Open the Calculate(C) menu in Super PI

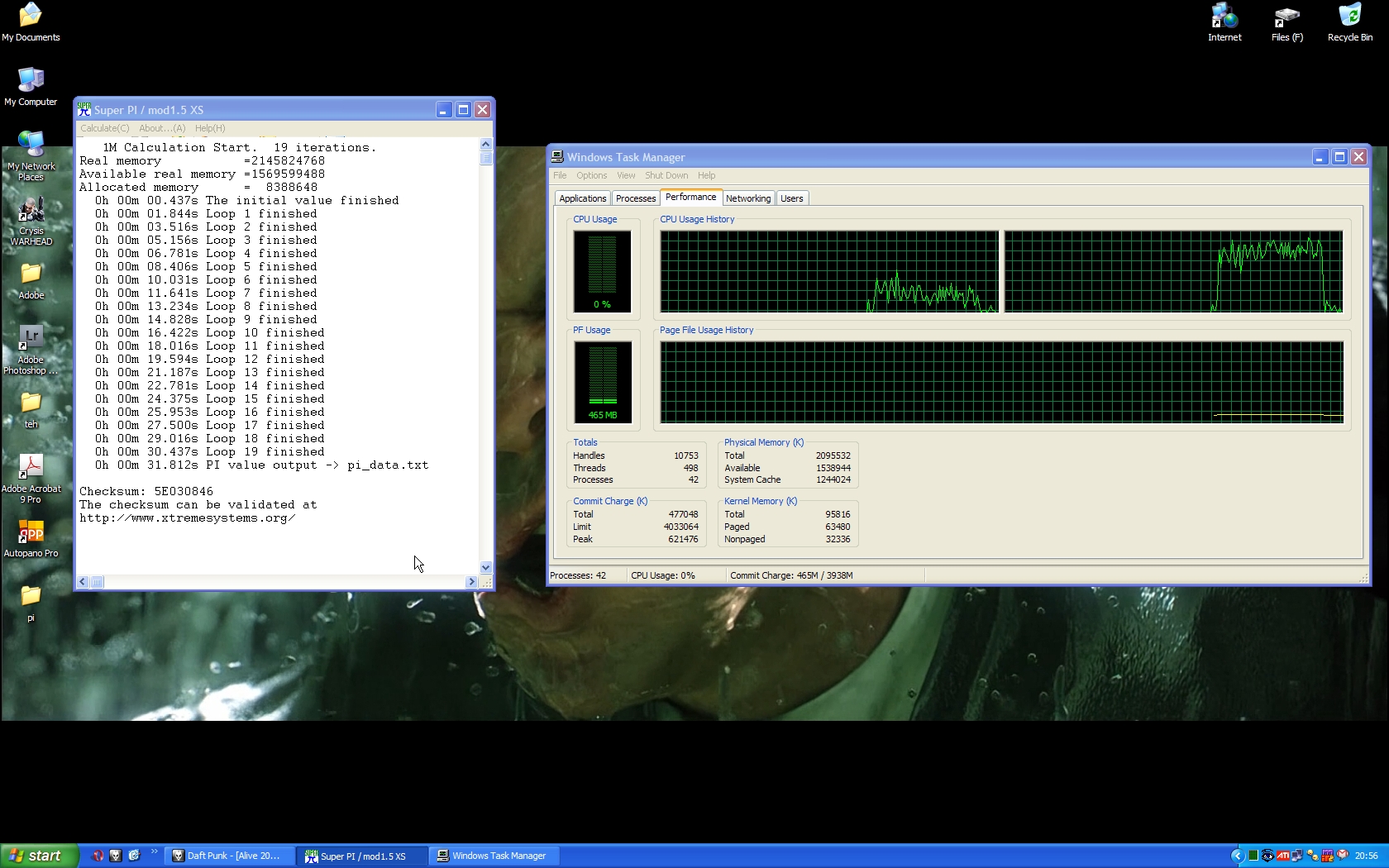pyautogui.click(x=104, y=128)
